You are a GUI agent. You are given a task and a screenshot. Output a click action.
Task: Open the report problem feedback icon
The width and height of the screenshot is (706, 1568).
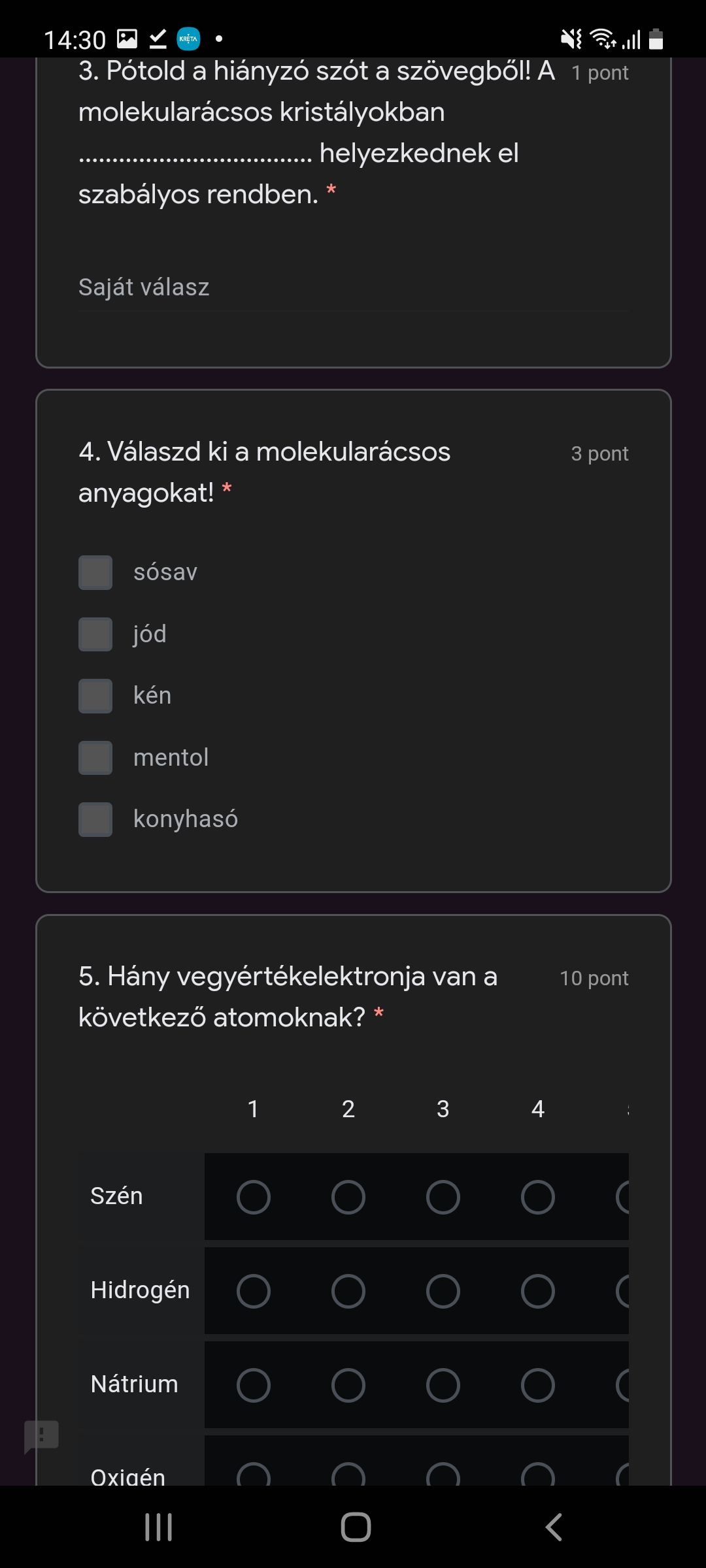(x=41, y=1436)
